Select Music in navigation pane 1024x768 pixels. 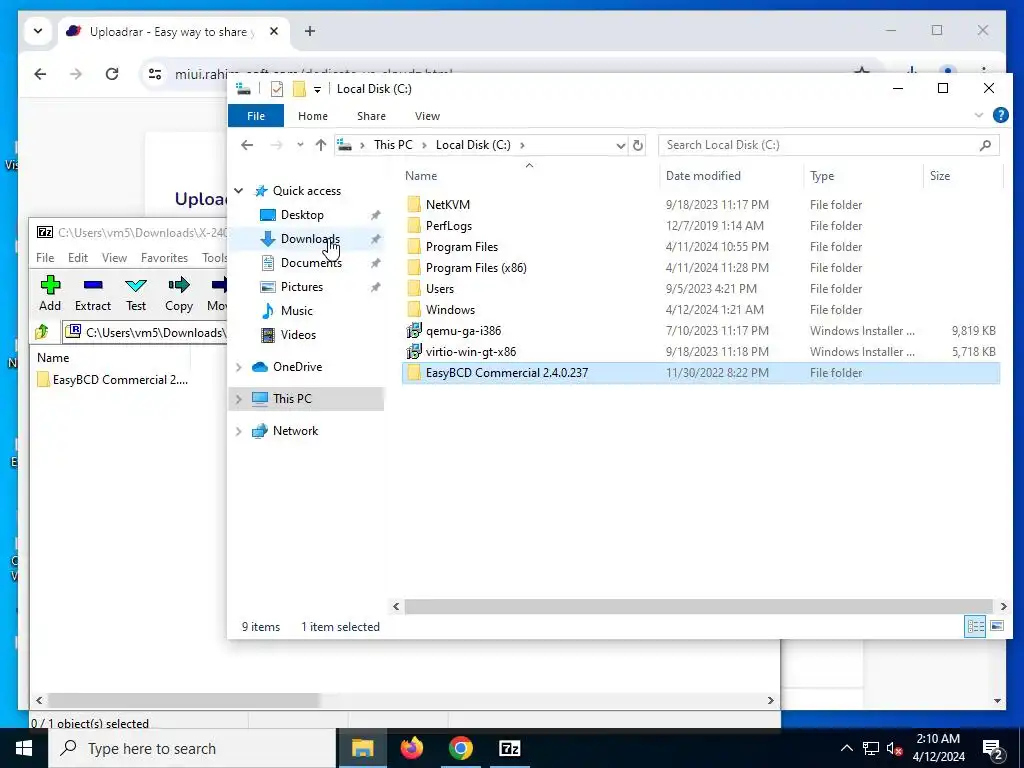point(296,311)
